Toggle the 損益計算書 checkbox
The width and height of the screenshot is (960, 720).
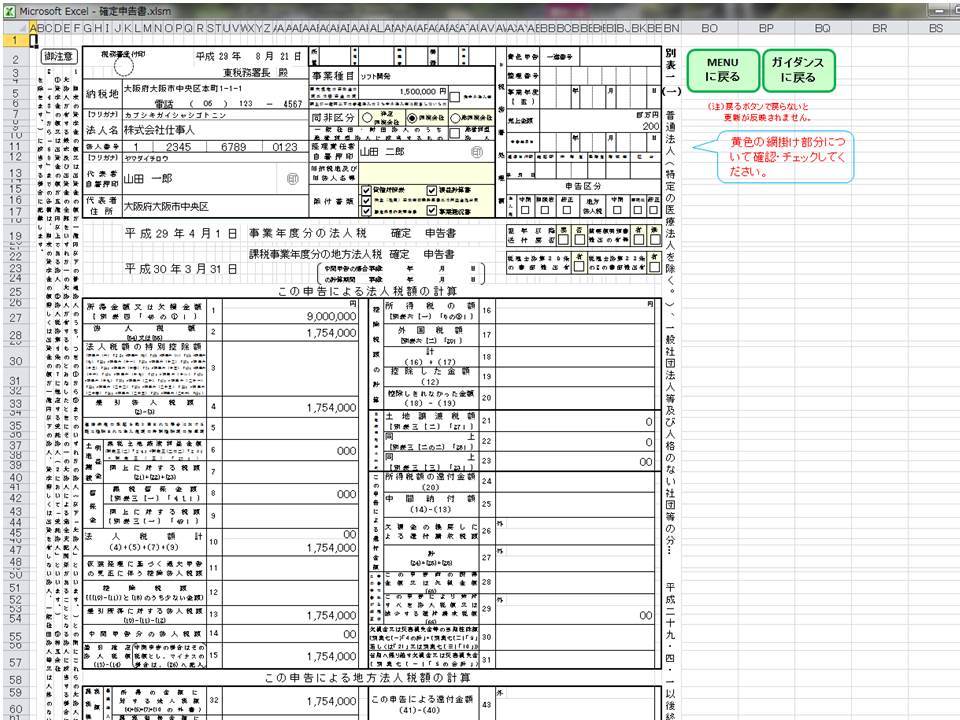click(432, 188)
